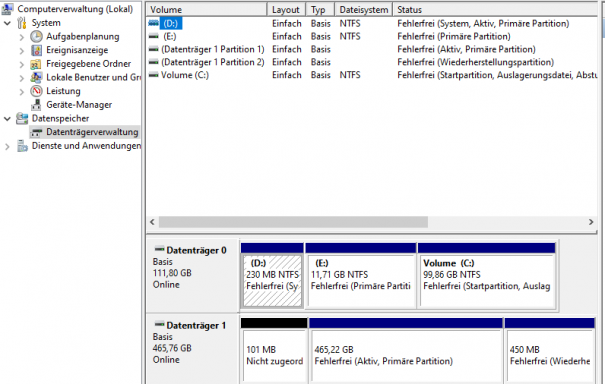Open Aufgabenplanung tree item
The width and height of the screenshot is (605, 384).
(83, 37)
